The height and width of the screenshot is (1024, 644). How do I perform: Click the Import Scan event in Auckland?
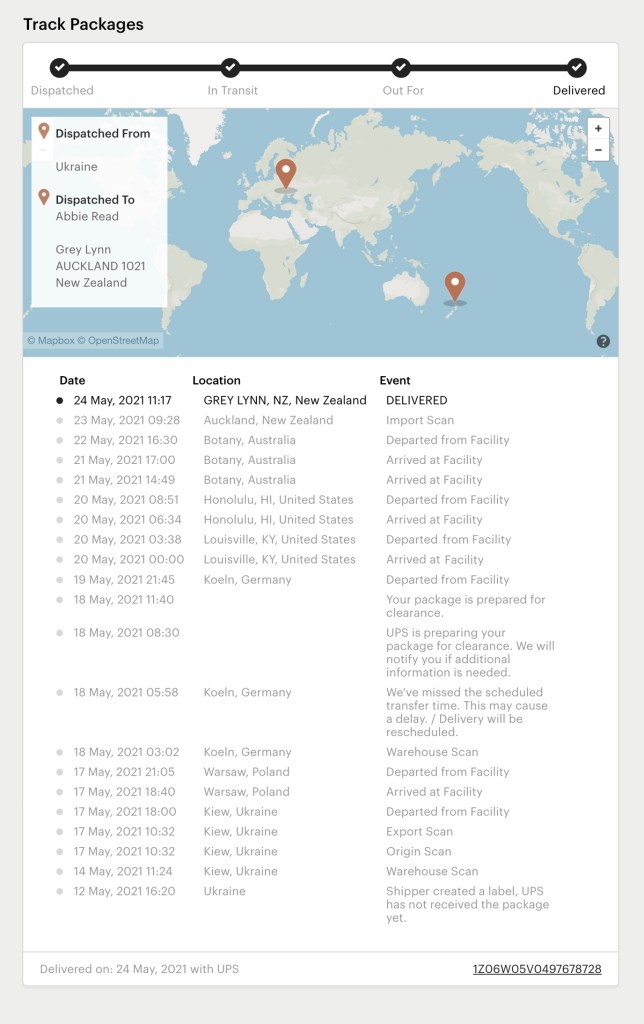tap(420, 420)
